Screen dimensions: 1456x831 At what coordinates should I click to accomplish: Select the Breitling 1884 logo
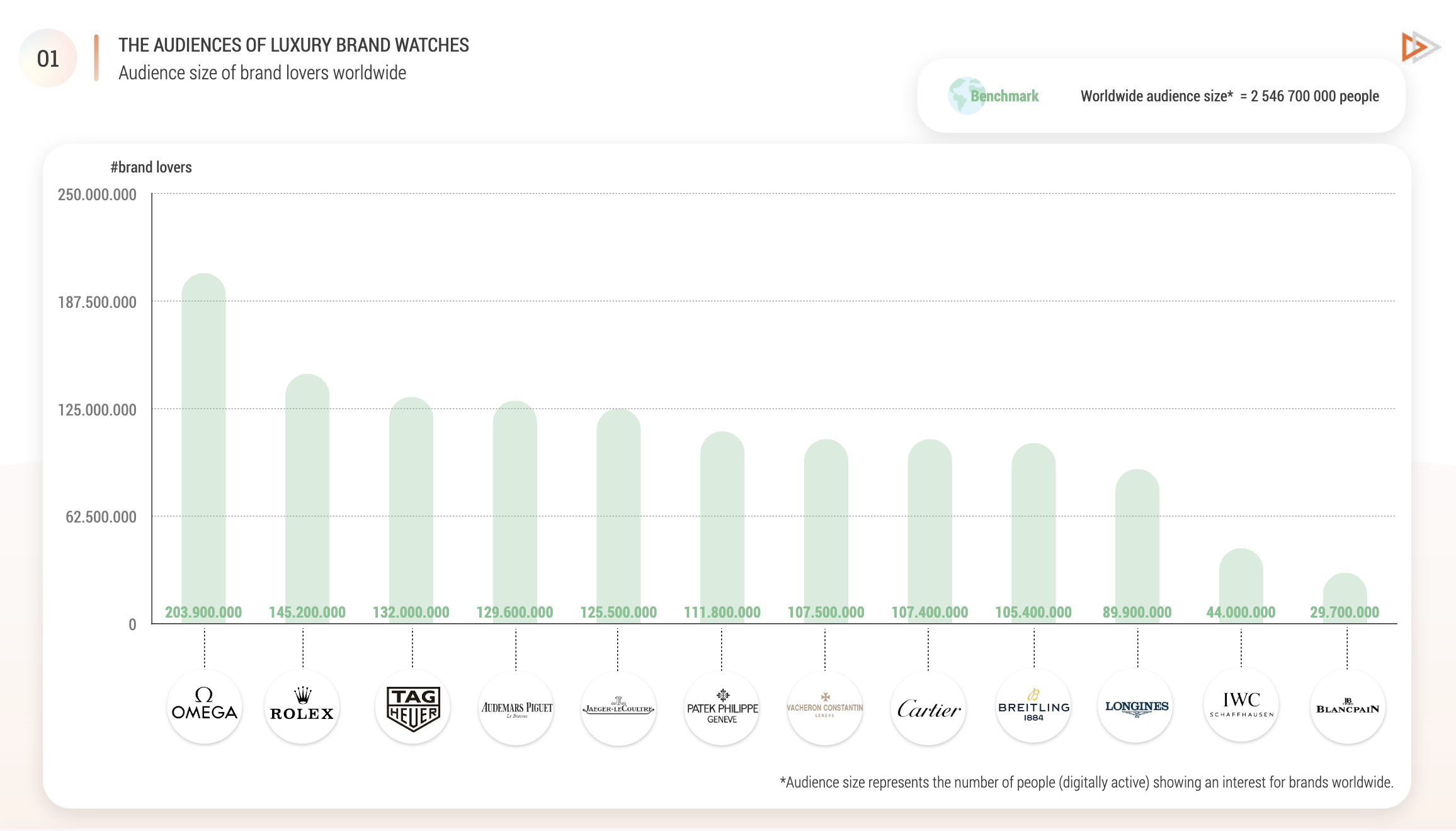tap(1033, 706)
